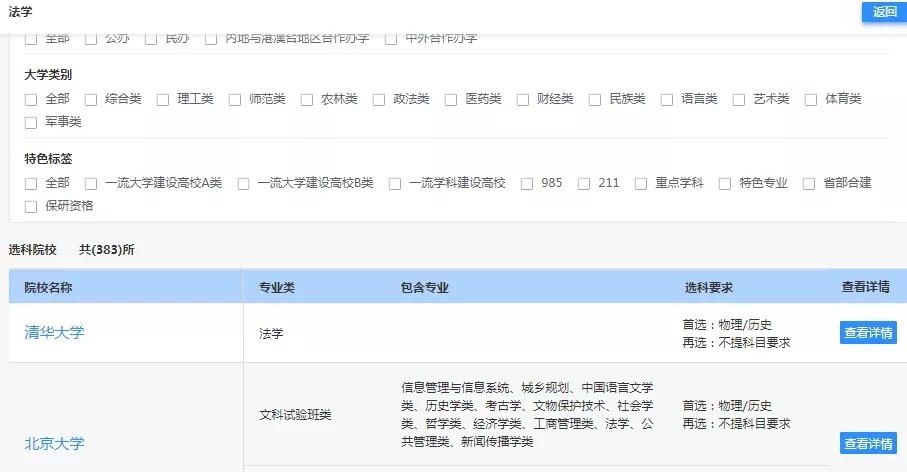Enable 一流学科建设高校 filter
Image resolution: width=907 pixels, height=472 pixels.
click(395, 184)
